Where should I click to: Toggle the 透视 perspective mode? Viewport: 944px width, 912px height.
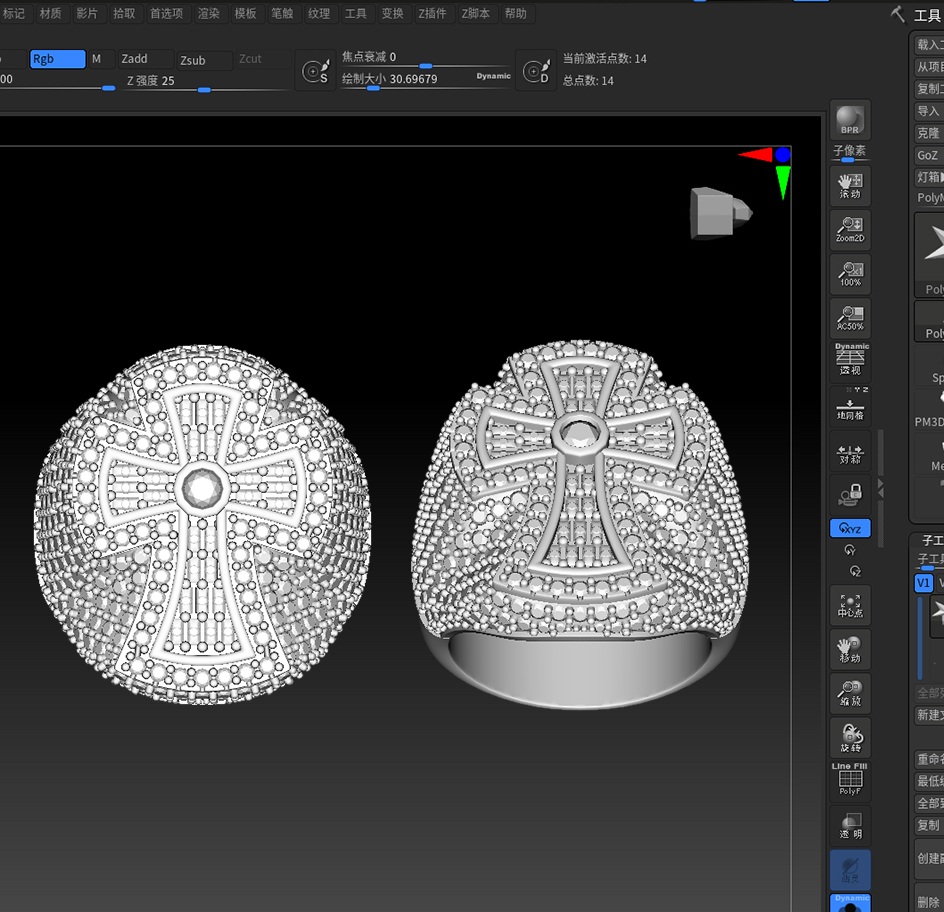point(851,360)
